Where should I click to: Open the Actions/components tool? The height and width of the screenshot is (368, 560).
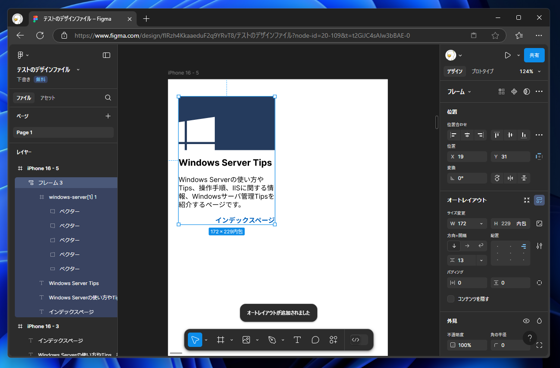coord(333,340)
